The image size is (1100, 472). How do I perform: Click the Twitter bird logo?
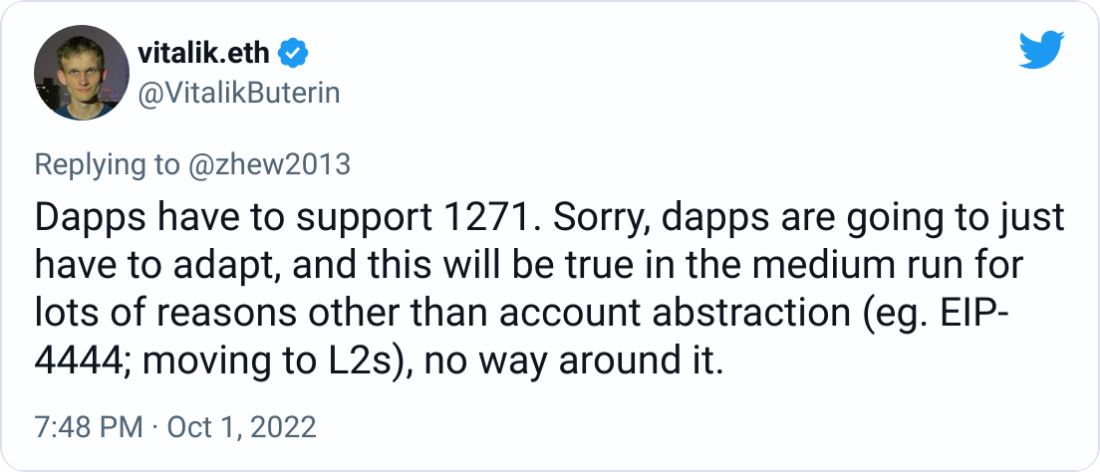[x=1041, y=51]
